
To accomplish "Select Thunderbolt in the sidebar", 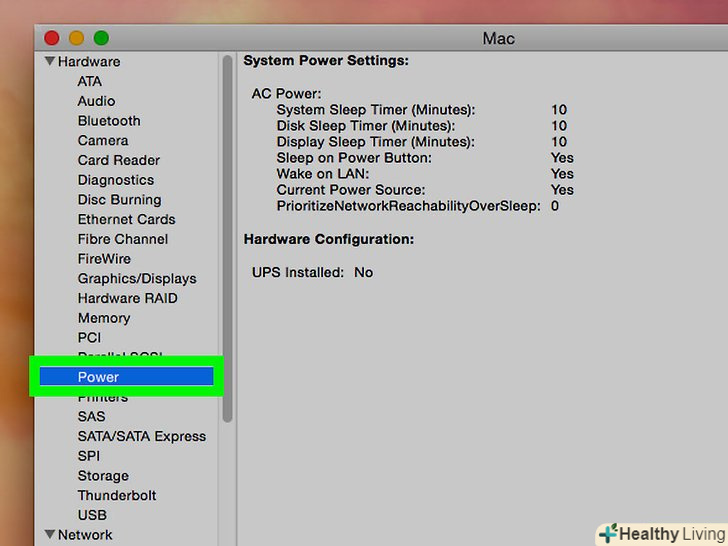I will pos(117,495).
